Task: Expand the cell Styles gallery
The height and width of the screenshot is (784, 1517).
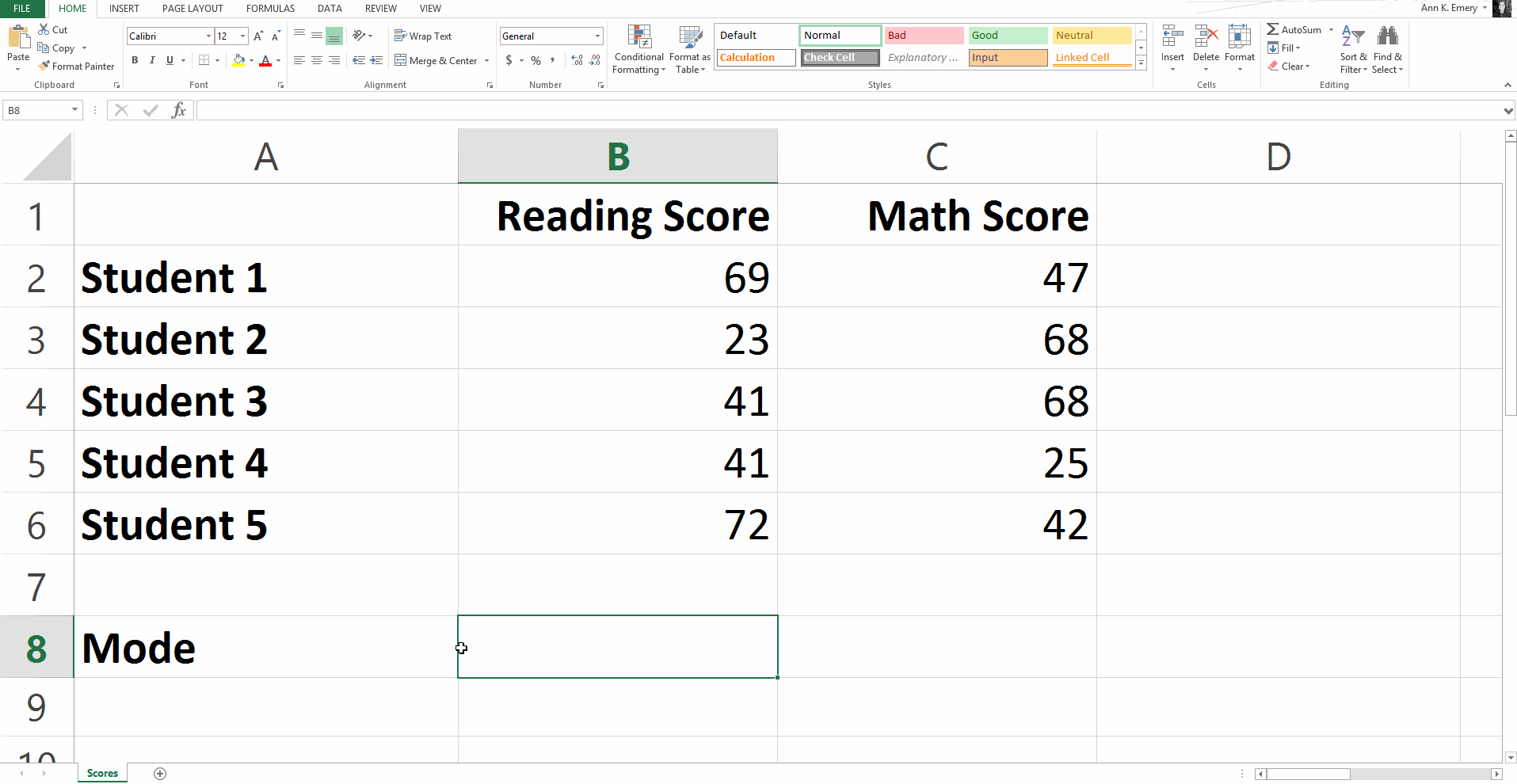Action: (x=1142, y=63)
